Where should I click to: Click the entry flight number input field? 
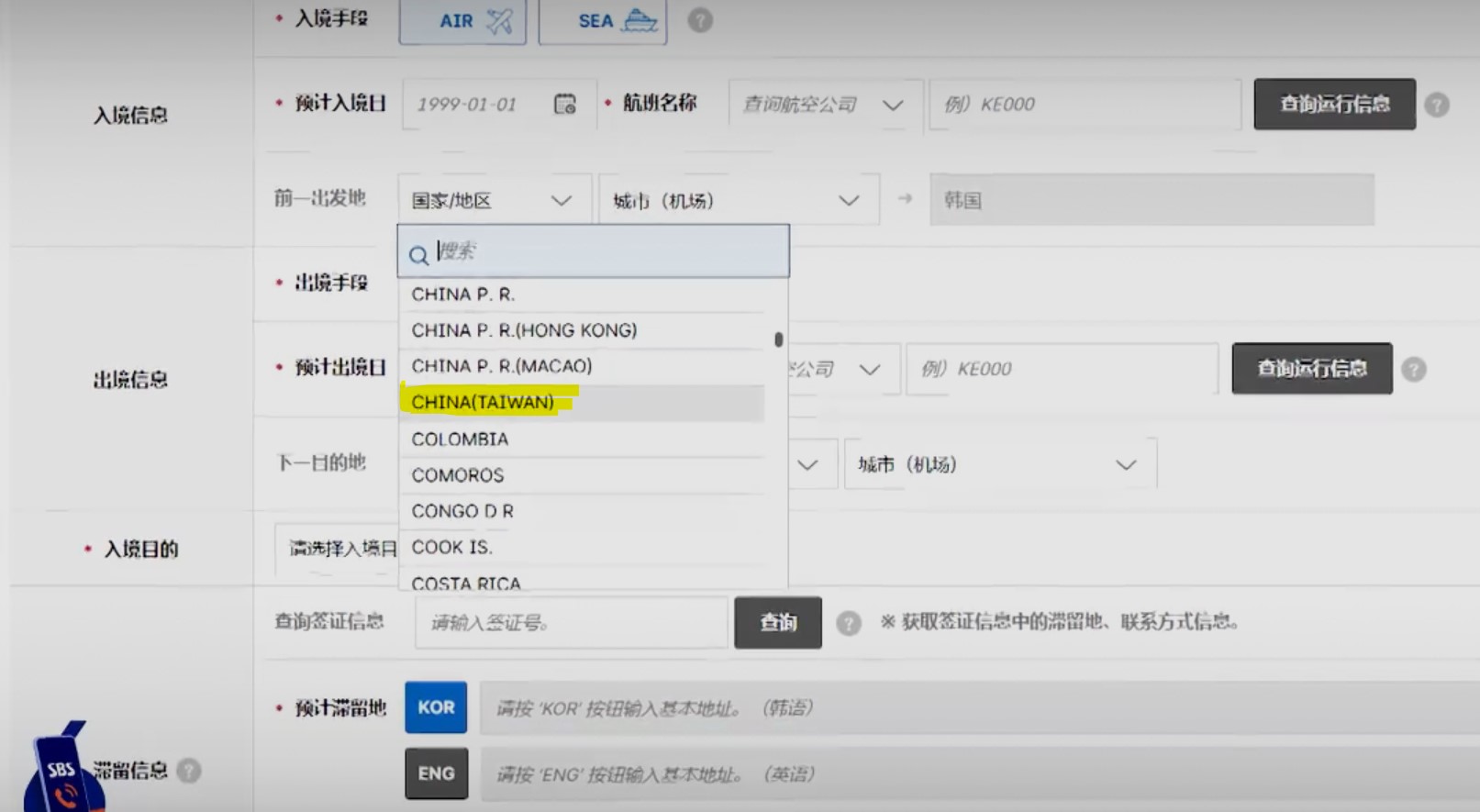[x=1084, y=105]
